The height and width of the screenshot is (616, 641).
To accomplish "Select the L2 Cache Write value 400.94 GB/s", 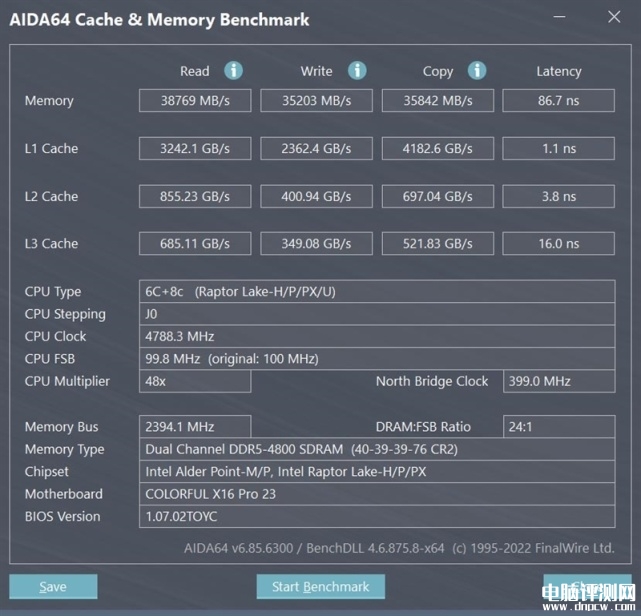I will [316, 196].
